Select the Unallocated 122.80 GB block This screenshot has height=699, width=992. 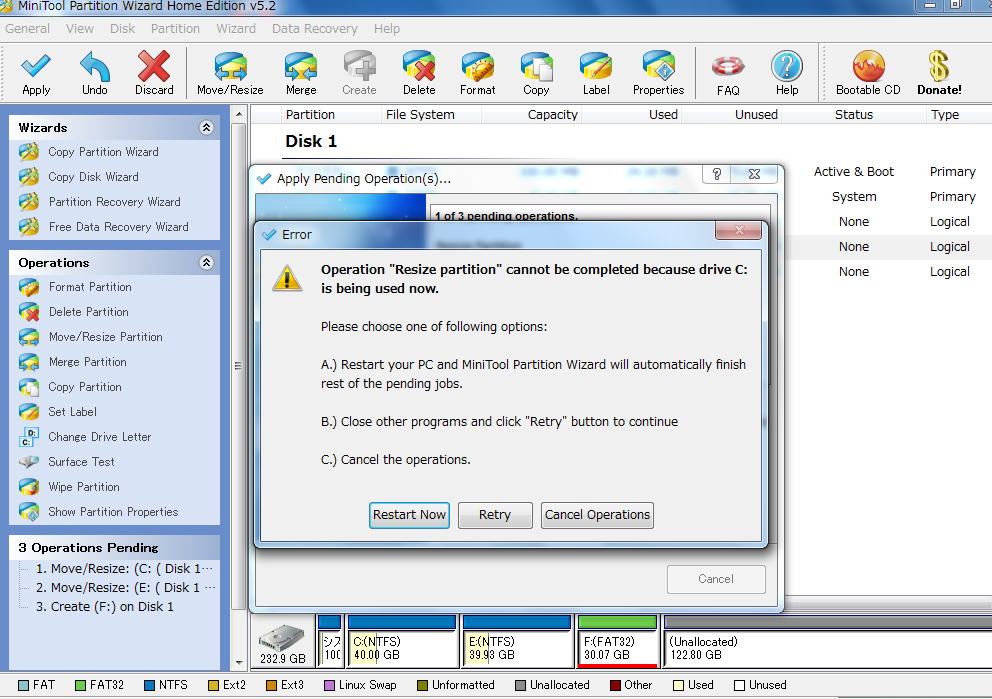tap(828, 641)
